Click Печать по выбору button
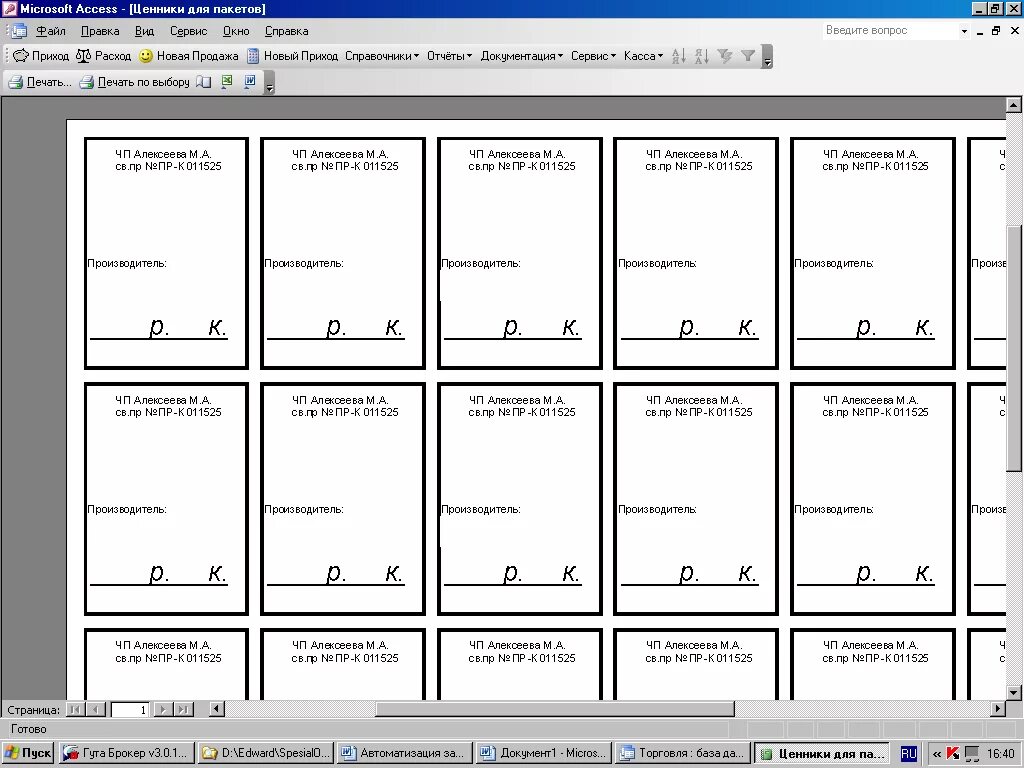This screenshot has width=1024, height=768. click(135, 82)
